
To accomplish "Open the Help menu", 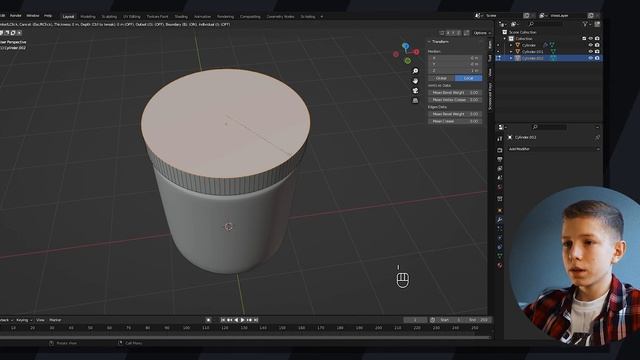I will pyautogui.click(x=48, y=16).
